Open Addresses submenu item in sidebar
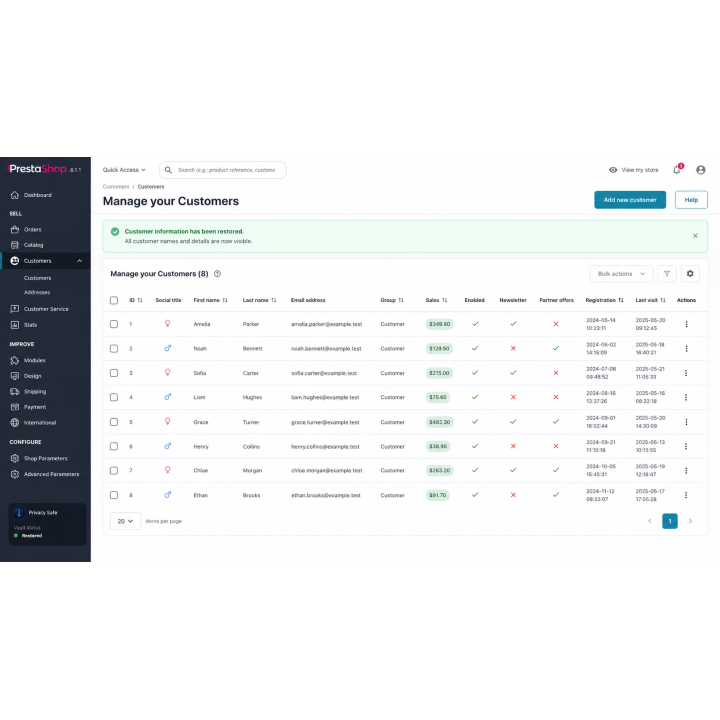Image resolution: width=720 pixels, height=720 pixels. tap(37, 292)
